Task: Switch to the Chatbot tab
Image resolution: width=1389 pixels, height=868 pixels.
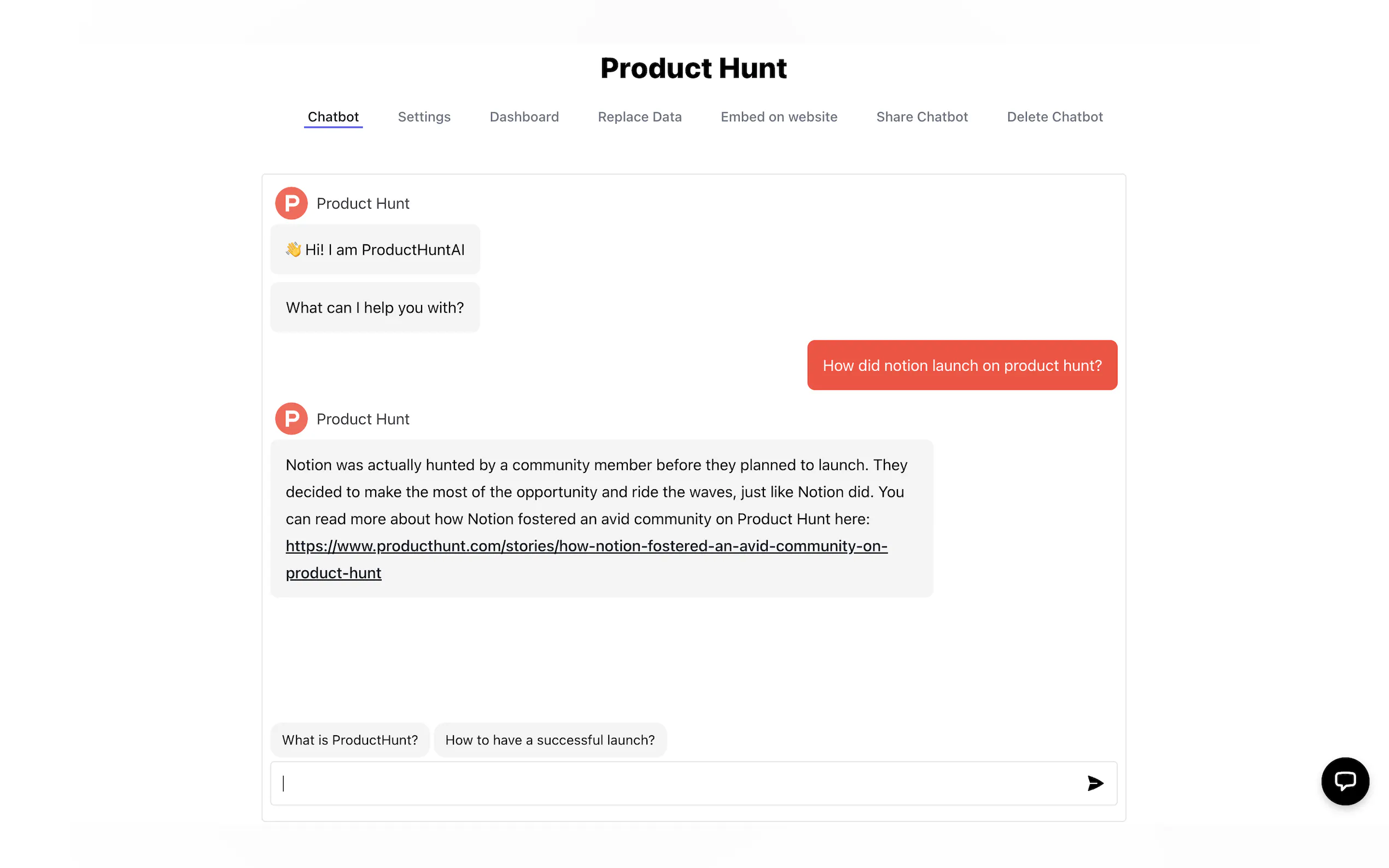Action: pos(333,117)
